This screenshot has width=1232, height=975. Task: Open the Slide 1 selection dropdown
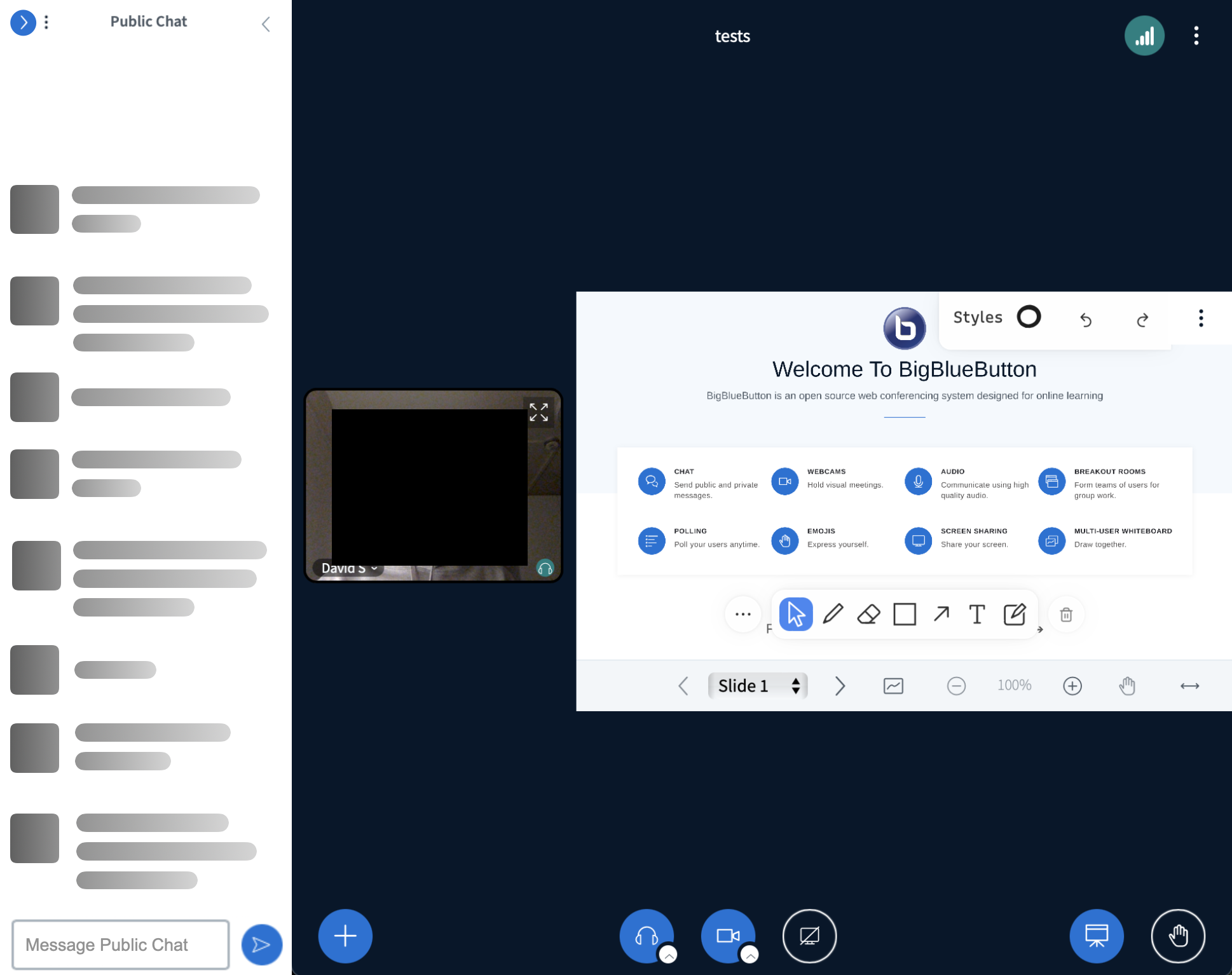tap(758, 686)
